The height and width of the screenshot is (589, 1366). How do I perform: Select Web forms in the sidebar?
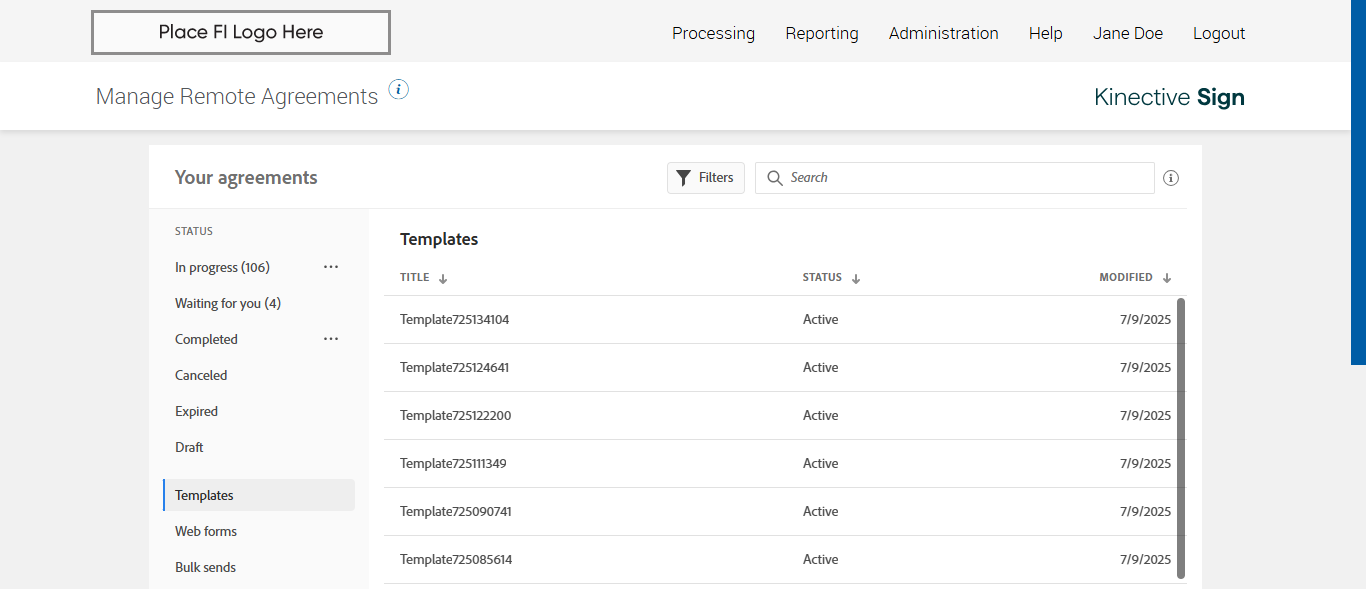[x=206, y=531]
